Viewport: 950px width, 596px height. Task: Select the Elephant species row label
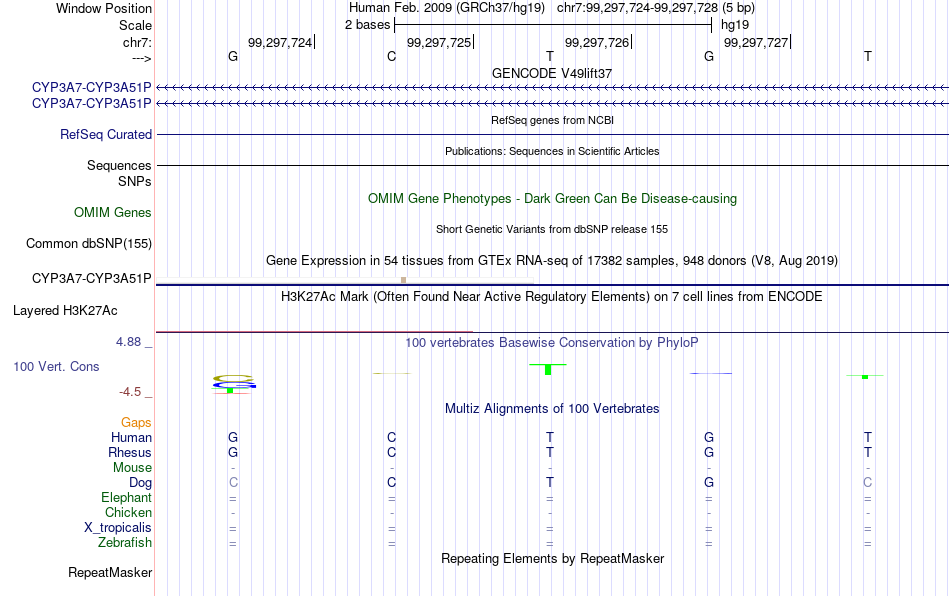click(126, 497)
